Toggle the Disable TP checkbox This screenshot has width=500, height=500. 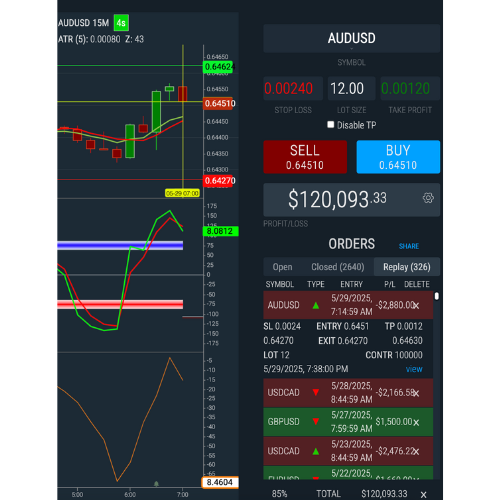tap(331, 125)
